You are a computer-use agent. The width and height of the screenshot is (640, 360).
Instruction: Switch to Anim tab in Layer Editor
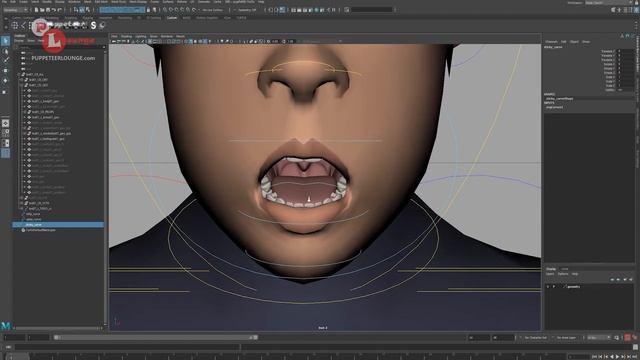(564, 269)
